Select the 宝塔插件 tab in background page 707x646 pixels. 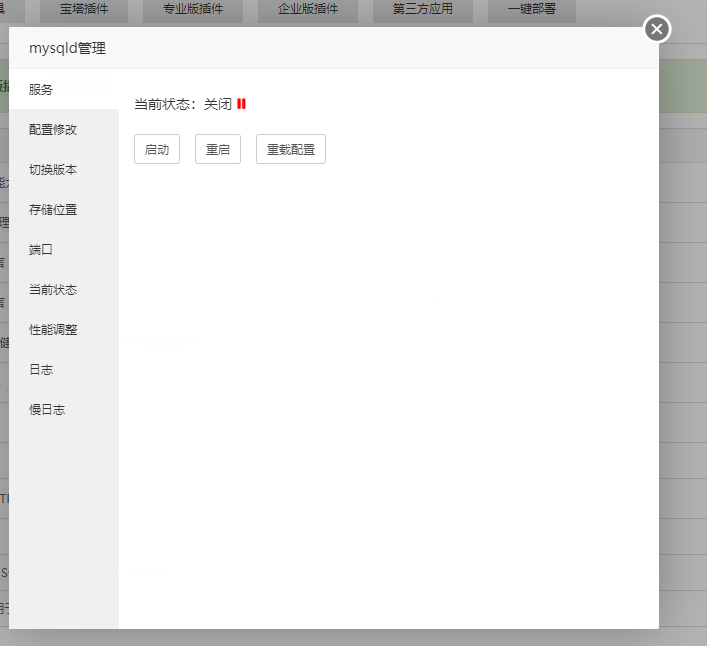[x=84, y=10]
